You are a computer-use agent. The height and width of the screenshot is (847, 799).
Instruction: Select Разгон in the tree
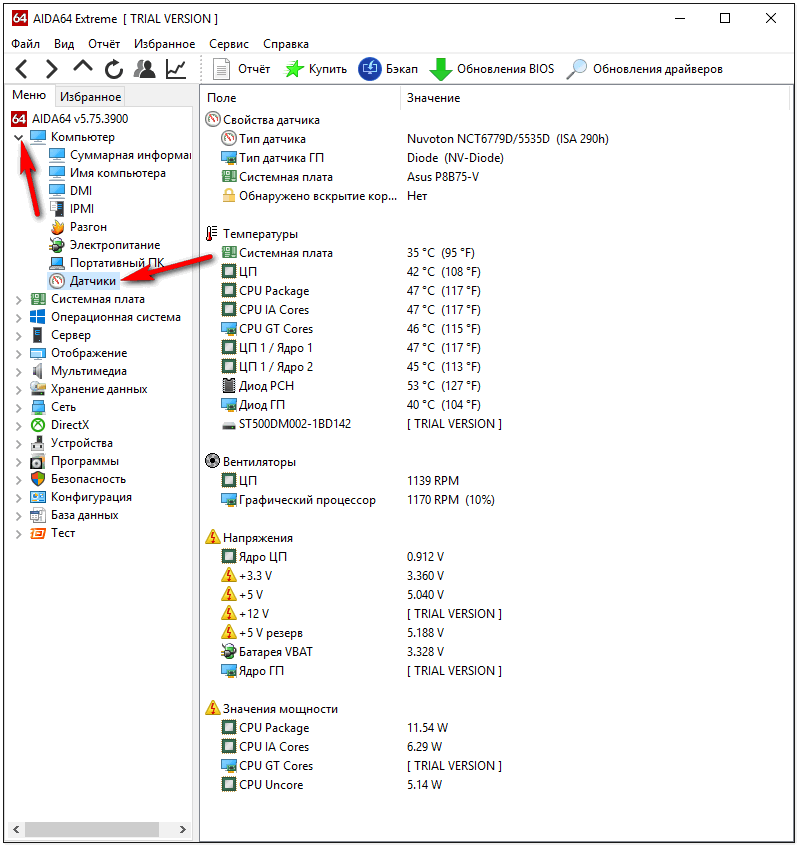[x=88, y=227]
